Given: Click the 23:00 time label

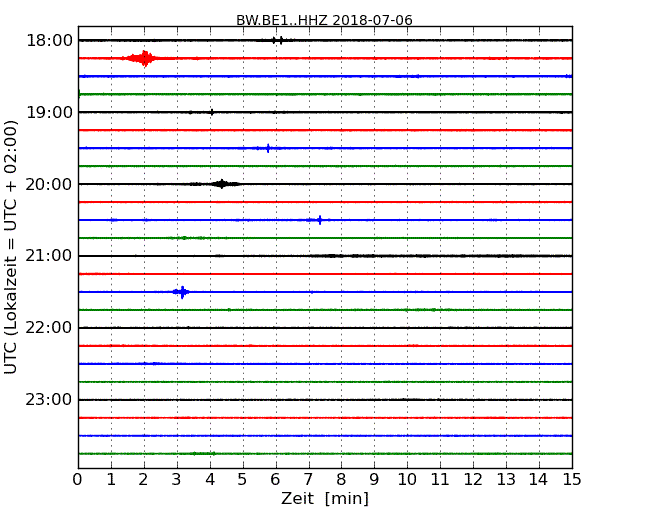Looking at the screenshot, I should 49,400.
